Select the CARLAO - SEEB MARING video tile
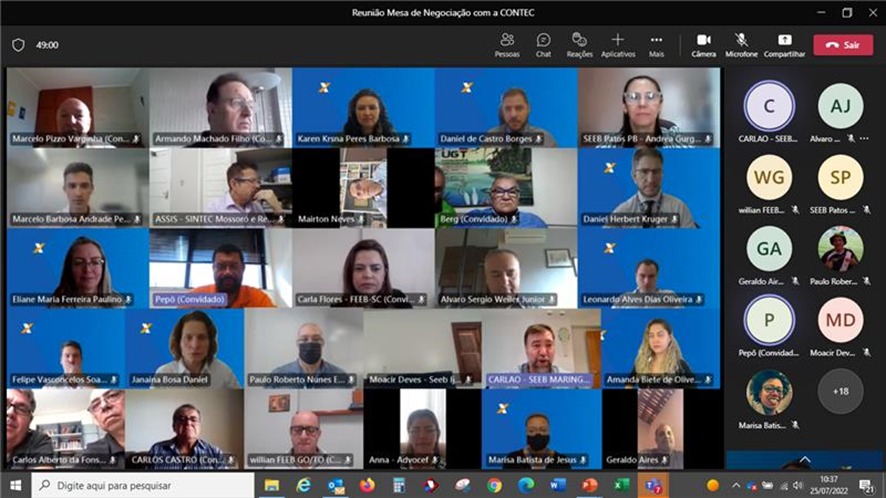The width and height of the screenshot is (886, 498). (x=541, y=348)
